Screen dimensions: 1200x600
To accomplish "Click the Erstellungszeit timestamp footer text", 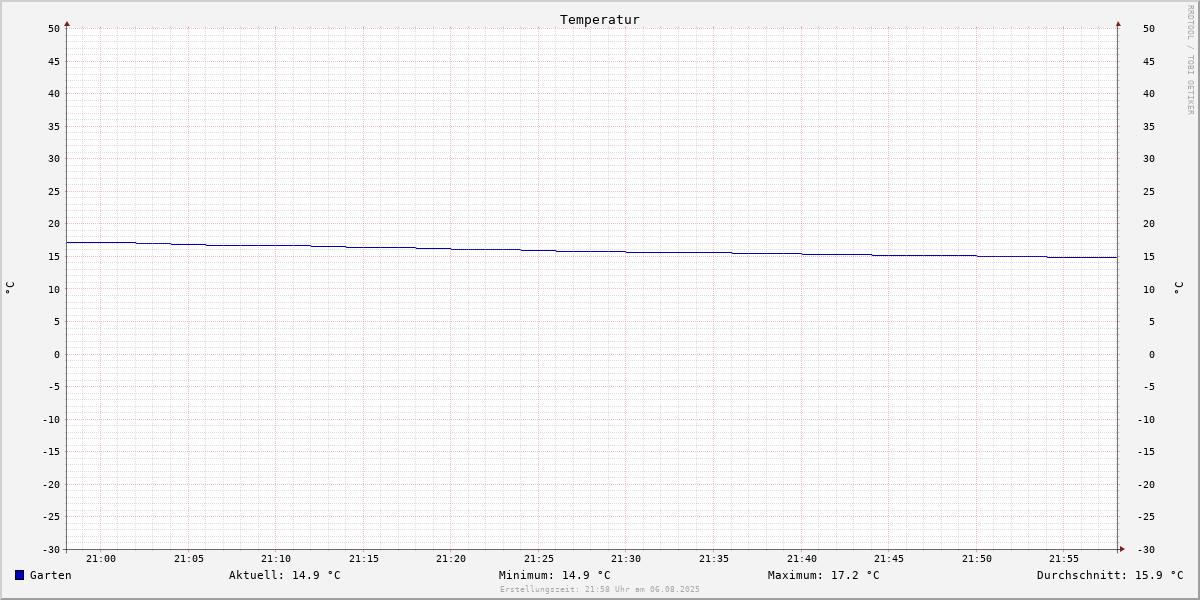I will pos(600,589).
